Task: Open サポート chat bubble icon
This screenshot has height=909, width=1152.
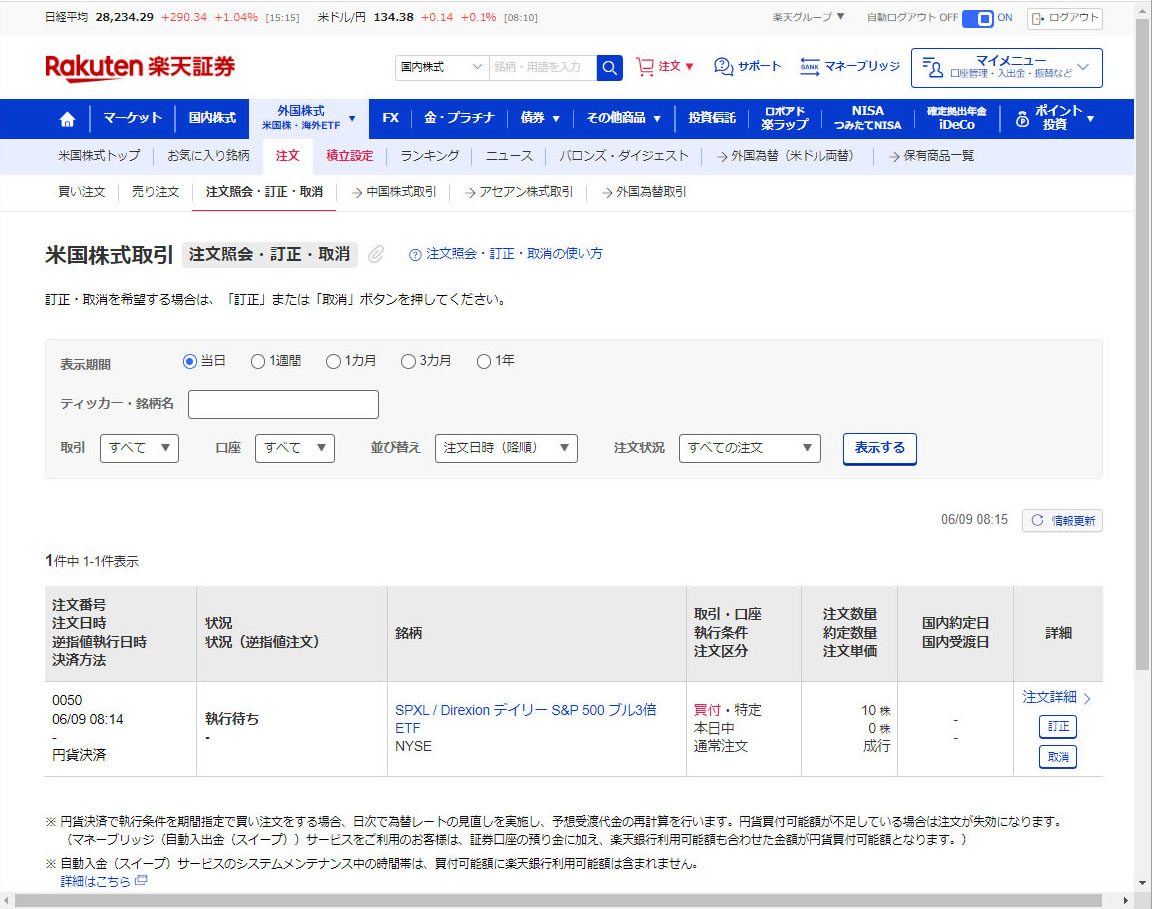Action: pos(723,67)
